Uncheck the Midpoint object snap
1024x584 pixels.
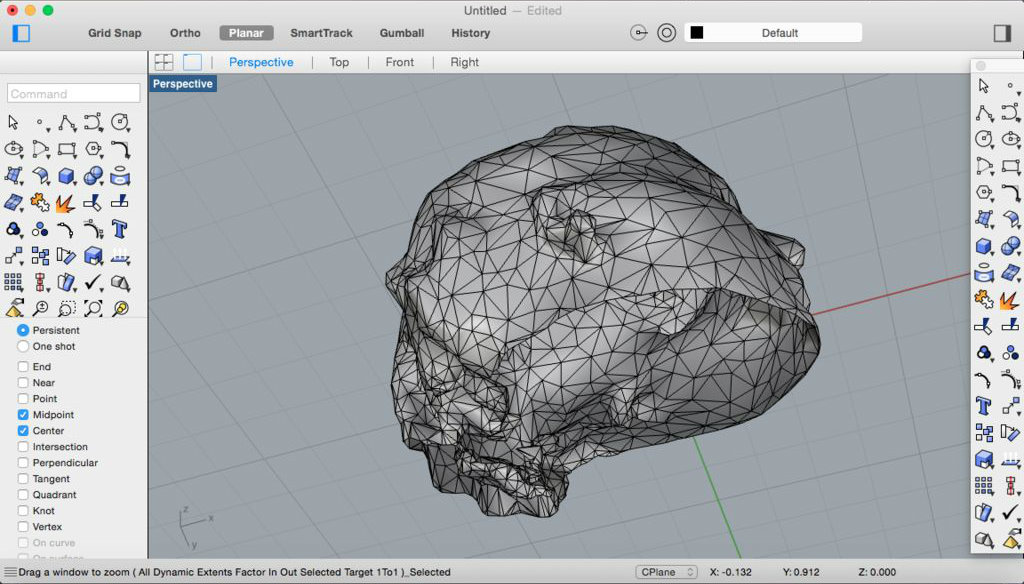[x=23, y=415]
